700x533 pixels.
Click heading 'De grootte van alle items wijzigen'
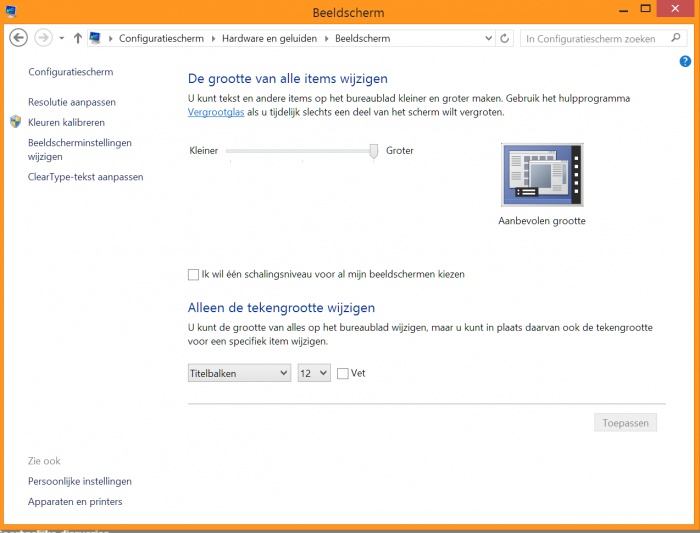click(288, 79)
